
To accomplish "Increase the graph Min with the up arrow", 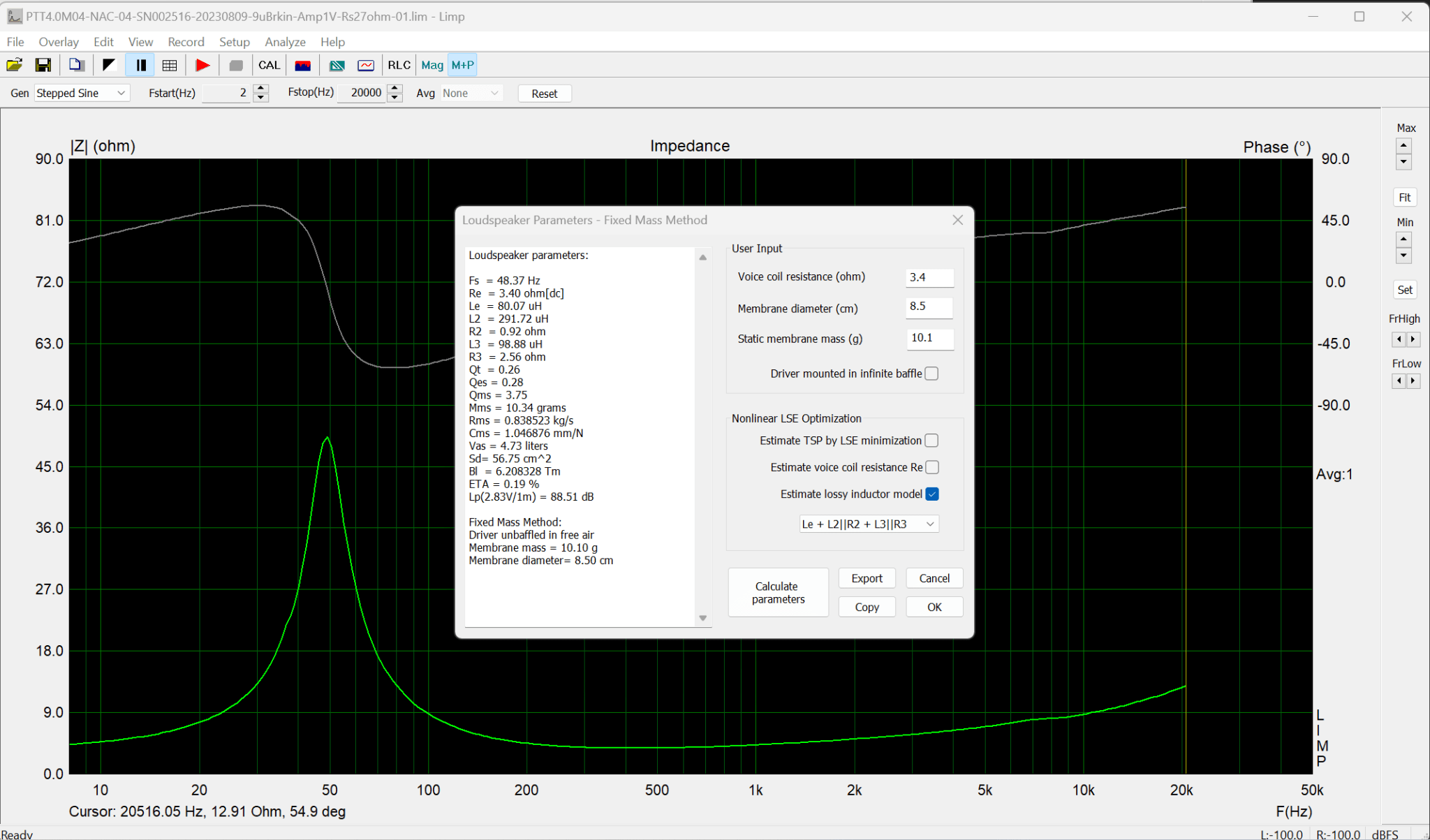I will [1403, 239].
